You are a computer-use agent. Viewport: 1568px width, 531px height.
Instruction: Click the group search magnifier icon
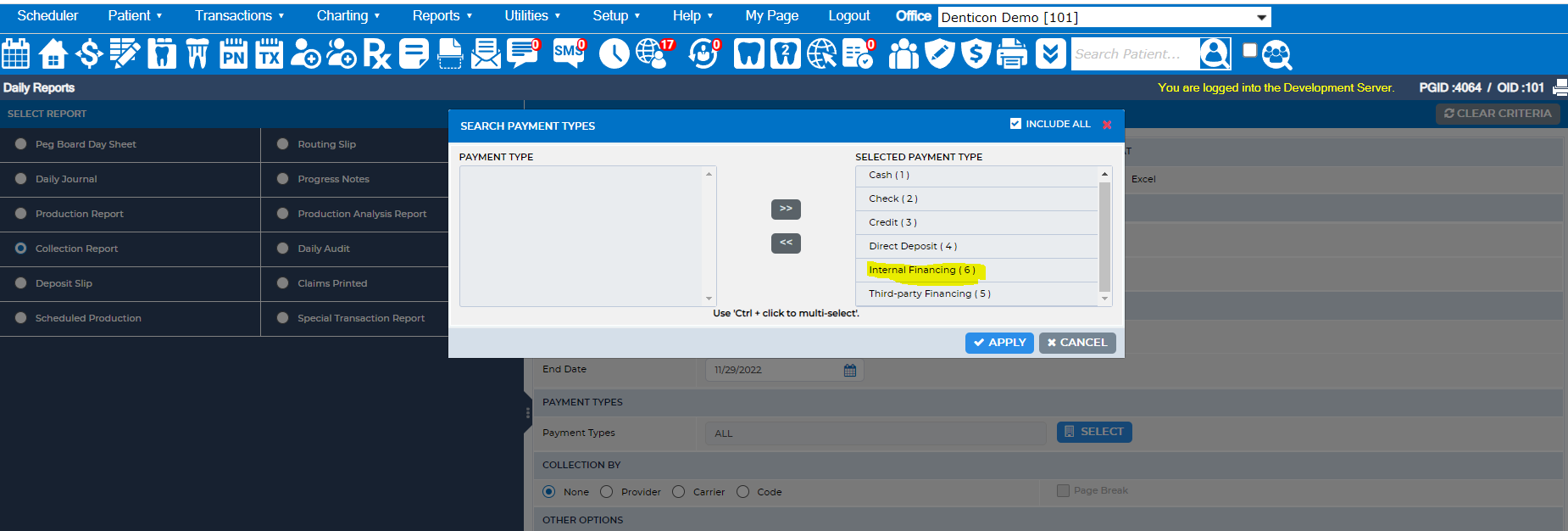pyautogui.click(x=1276, y=54)
